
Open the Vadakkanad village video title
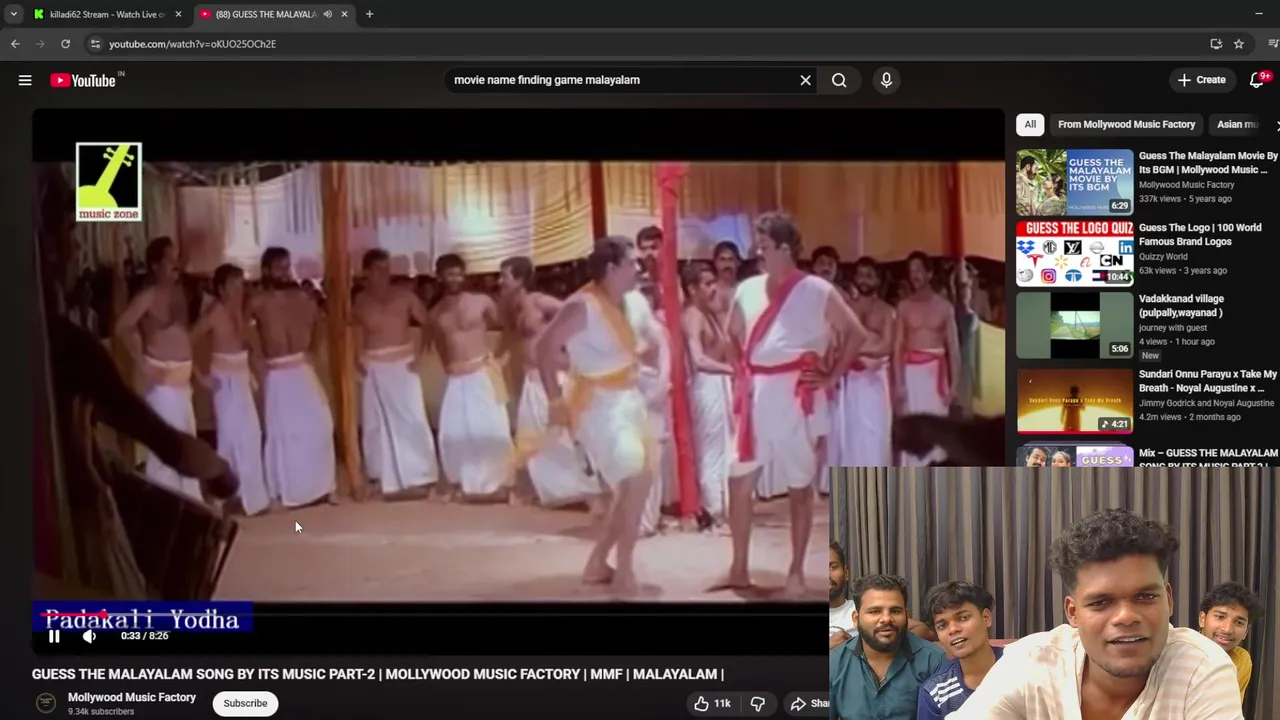(1181, 305)
